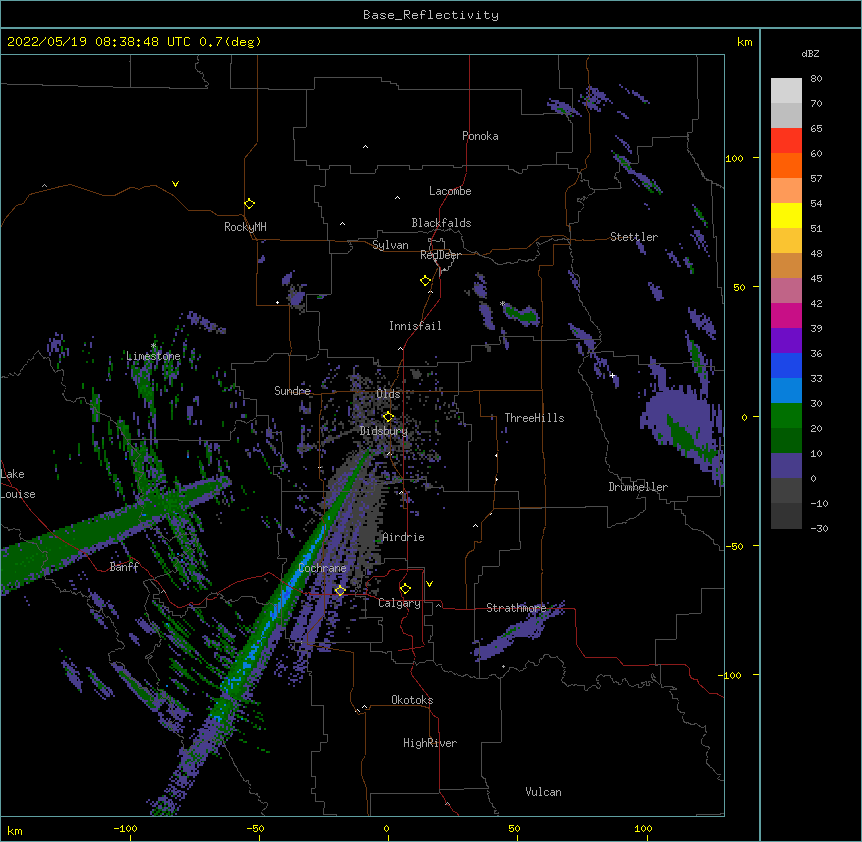Click the 65 value in the legend

816,128
